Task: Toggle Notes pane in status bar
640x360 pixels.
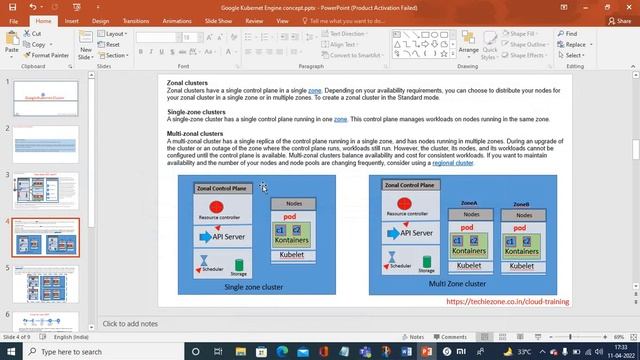Action: [413, 337]
